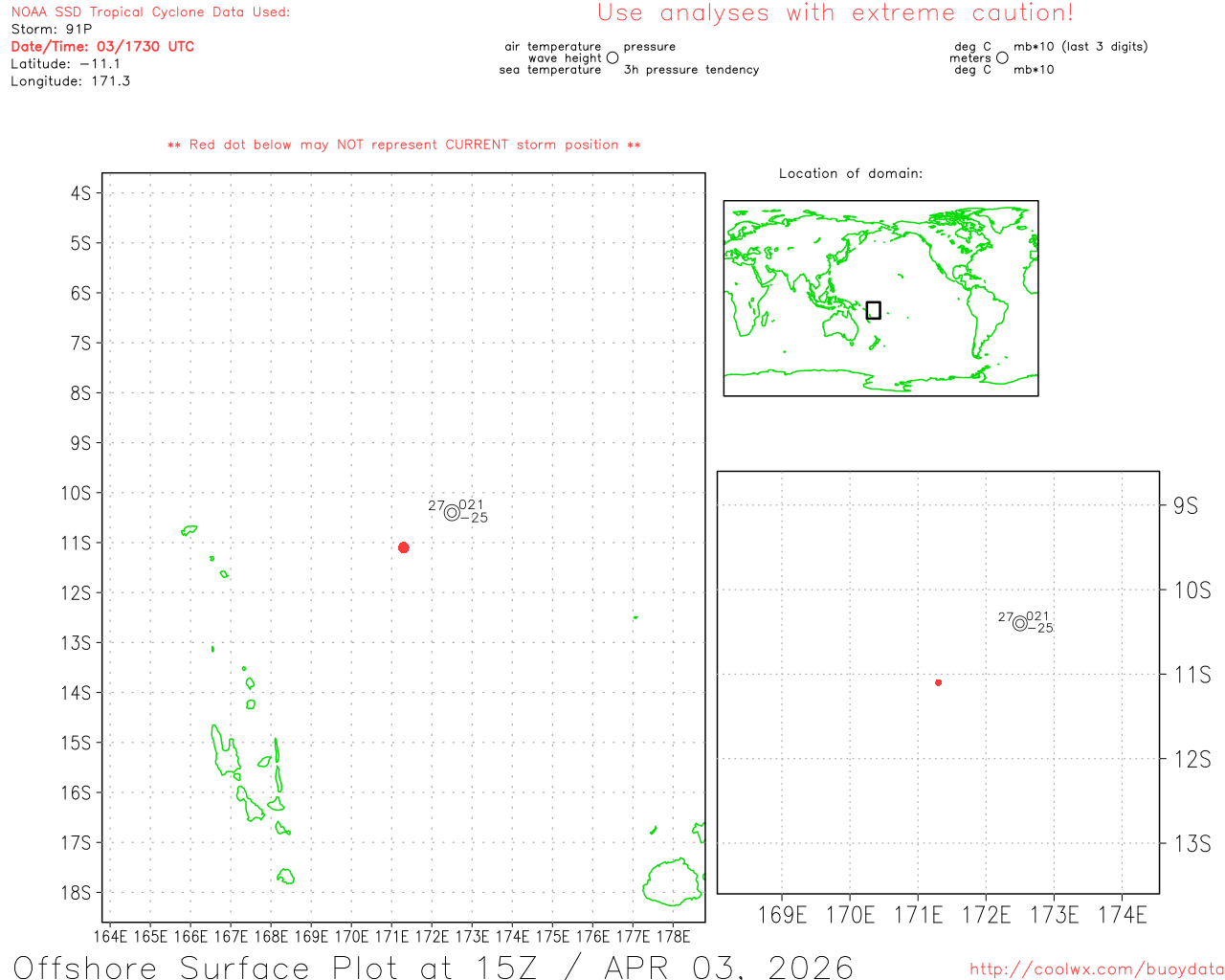Click the red storm dot in zoomed inset map
1225x980 pixels.
939,682
